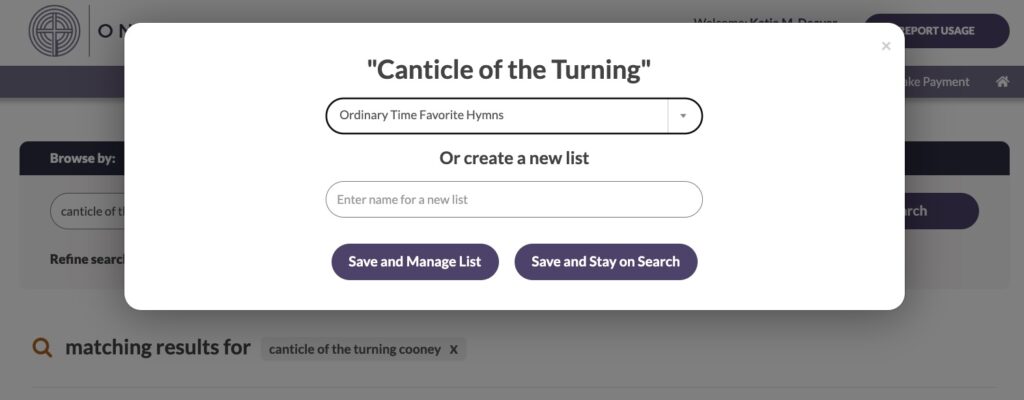Click Save and Stay on Search

coord(605,261)
